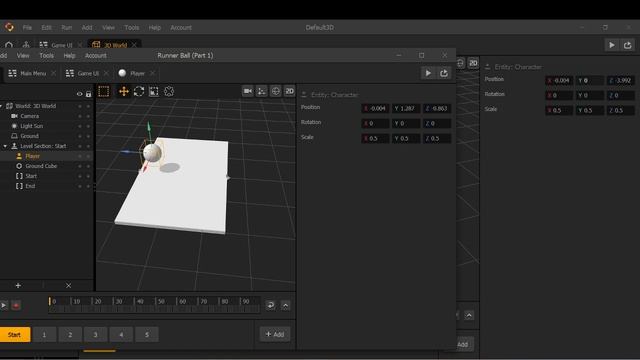Toggle 2D view in Runner Ball window
Screen dimensions: 640x360
(289, 91)
